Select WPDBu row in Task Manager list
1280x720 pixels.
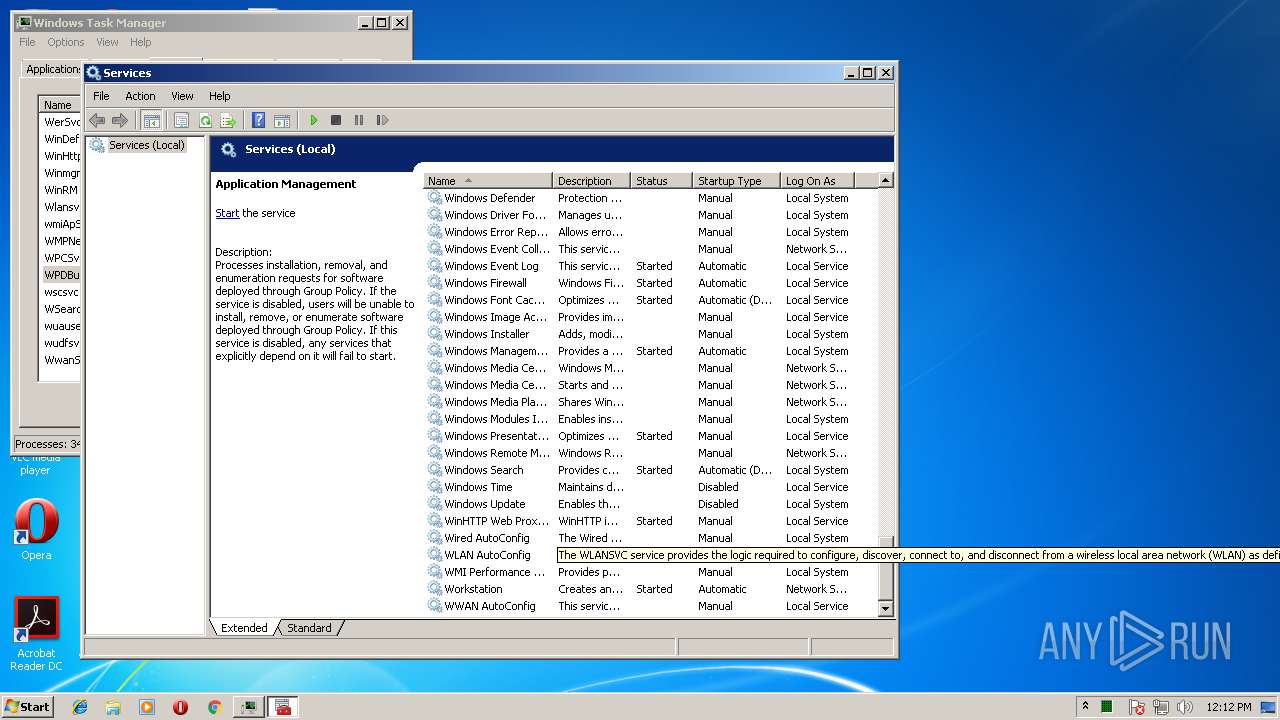[61, 275]
